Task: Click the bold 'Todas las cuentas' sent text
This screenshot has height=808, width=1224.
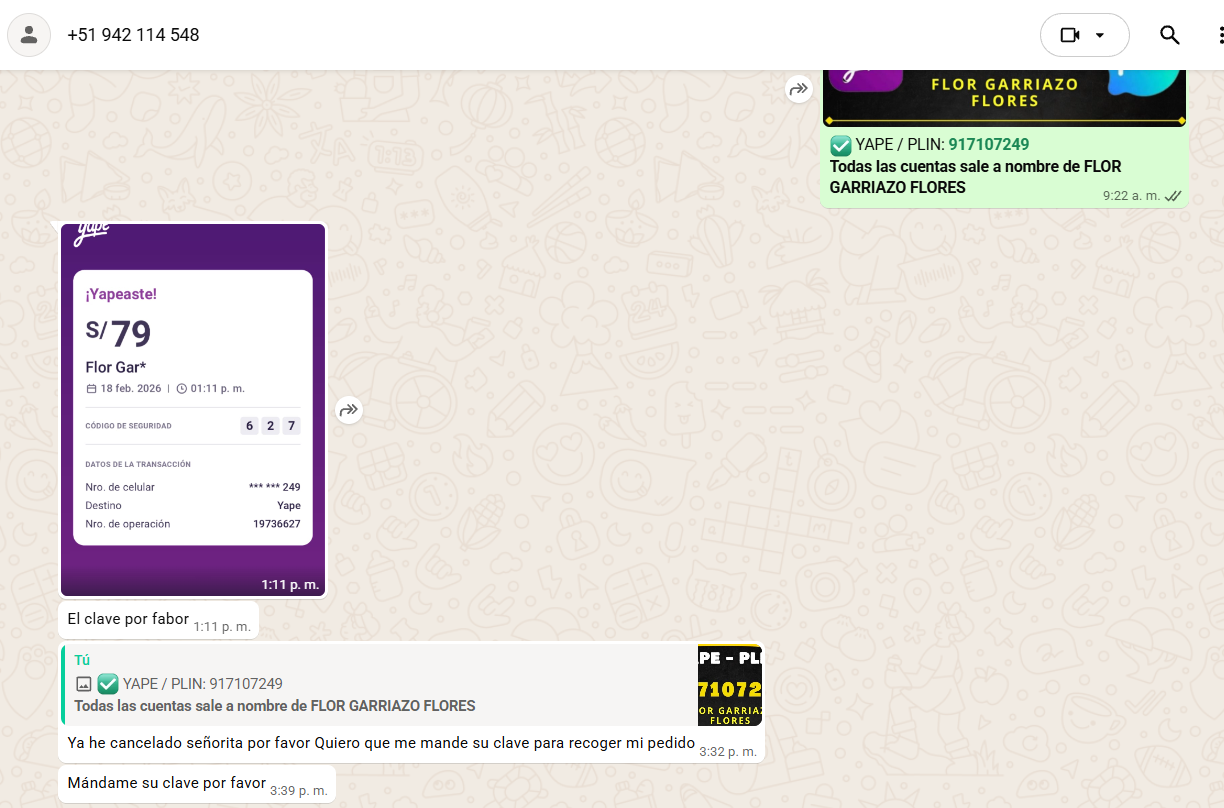Action: tap(975, 166)
